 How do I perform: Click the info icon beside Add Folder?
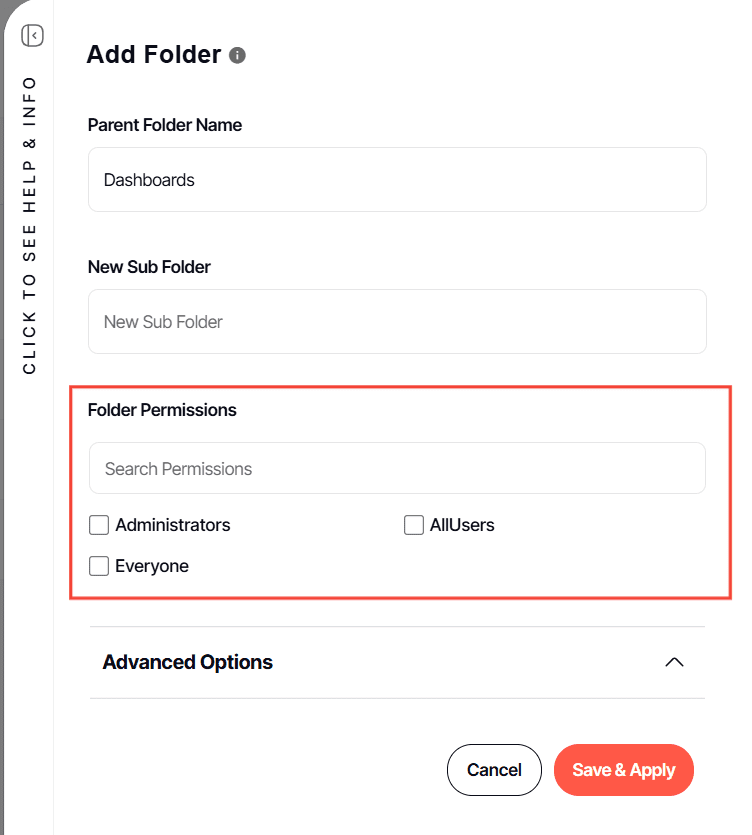(x=237, y=55)
